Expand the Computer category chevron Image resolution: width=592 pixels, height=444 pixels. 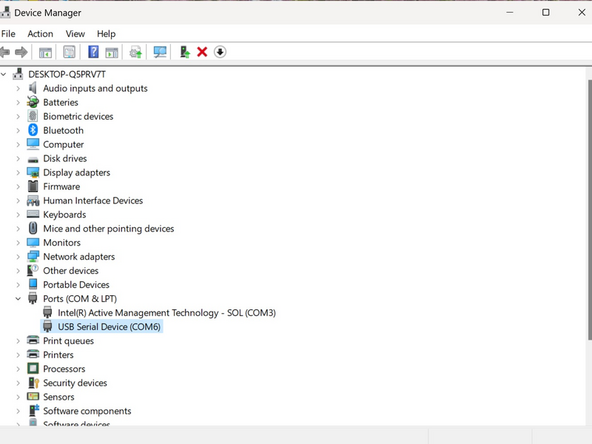point(18,145)
